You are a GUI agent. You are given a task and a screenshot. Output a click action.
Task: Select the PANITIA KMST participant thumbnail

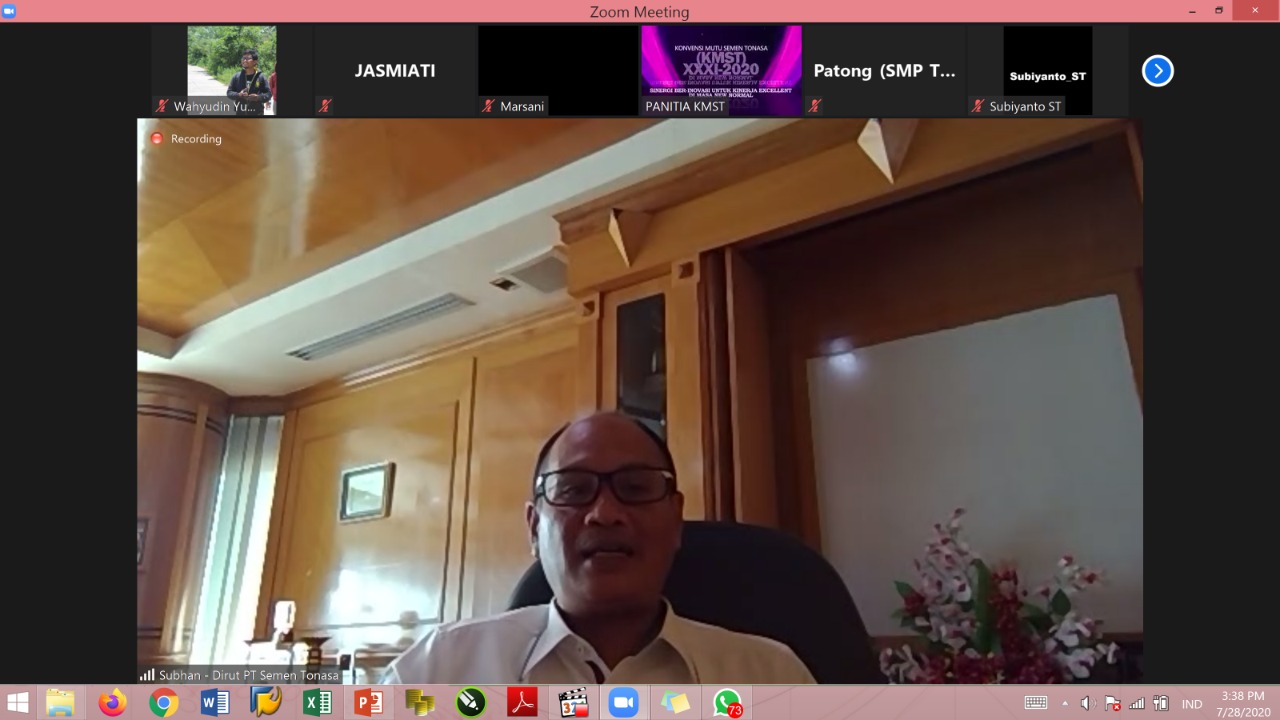pyautogui.click(x=721, y=70)
